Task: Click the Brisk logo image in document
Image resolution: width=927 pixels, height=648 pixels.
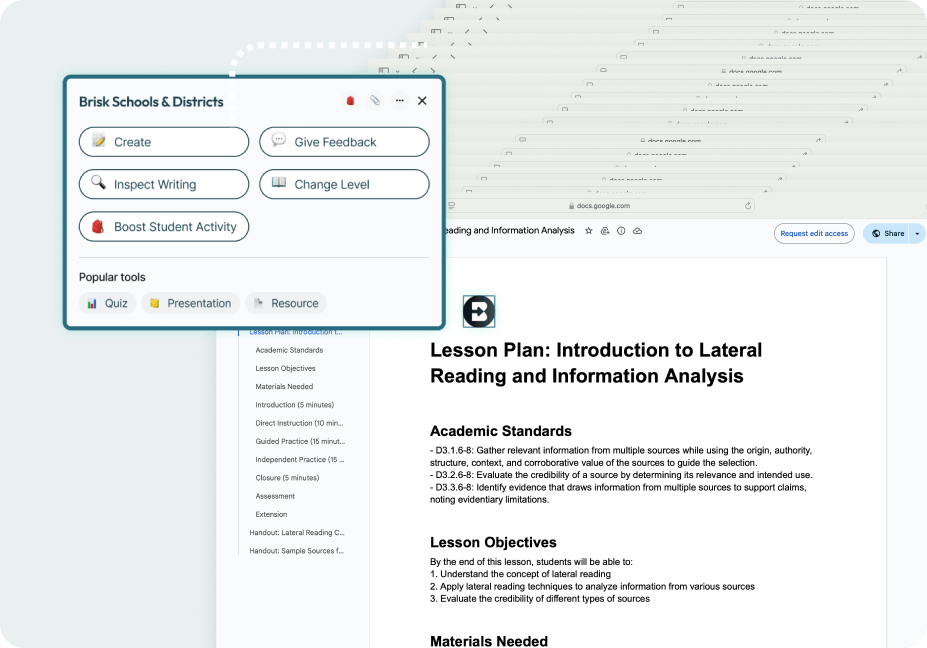Action: pyautogui.click(x=478, y=312)
